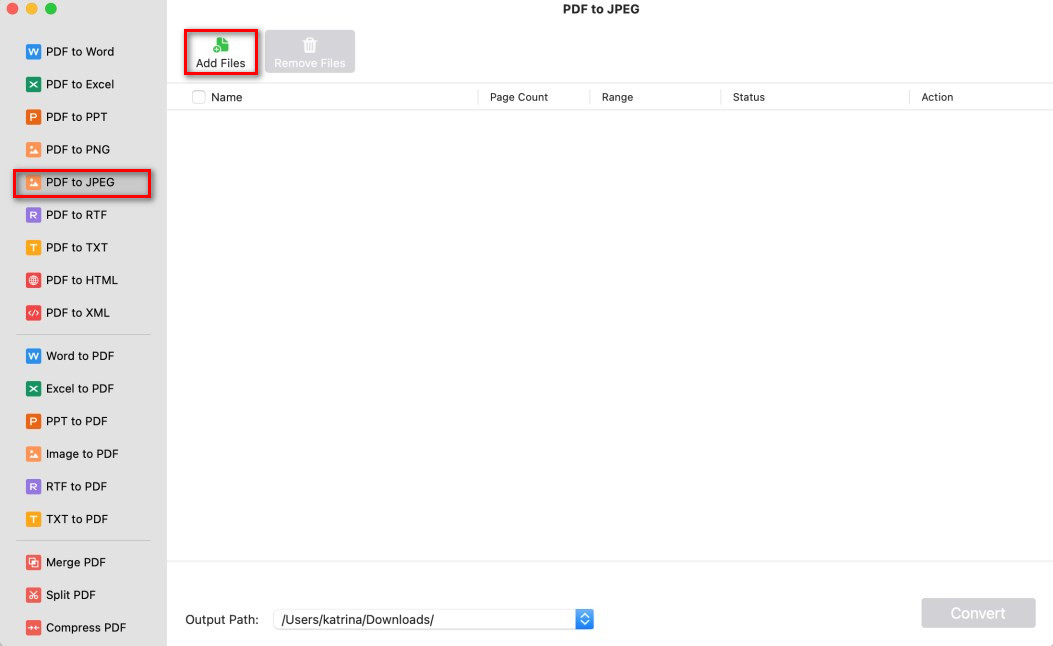This screenshot has width=1053, height=646.
Task: Click the Add Files button
Action: coord(221,50)
